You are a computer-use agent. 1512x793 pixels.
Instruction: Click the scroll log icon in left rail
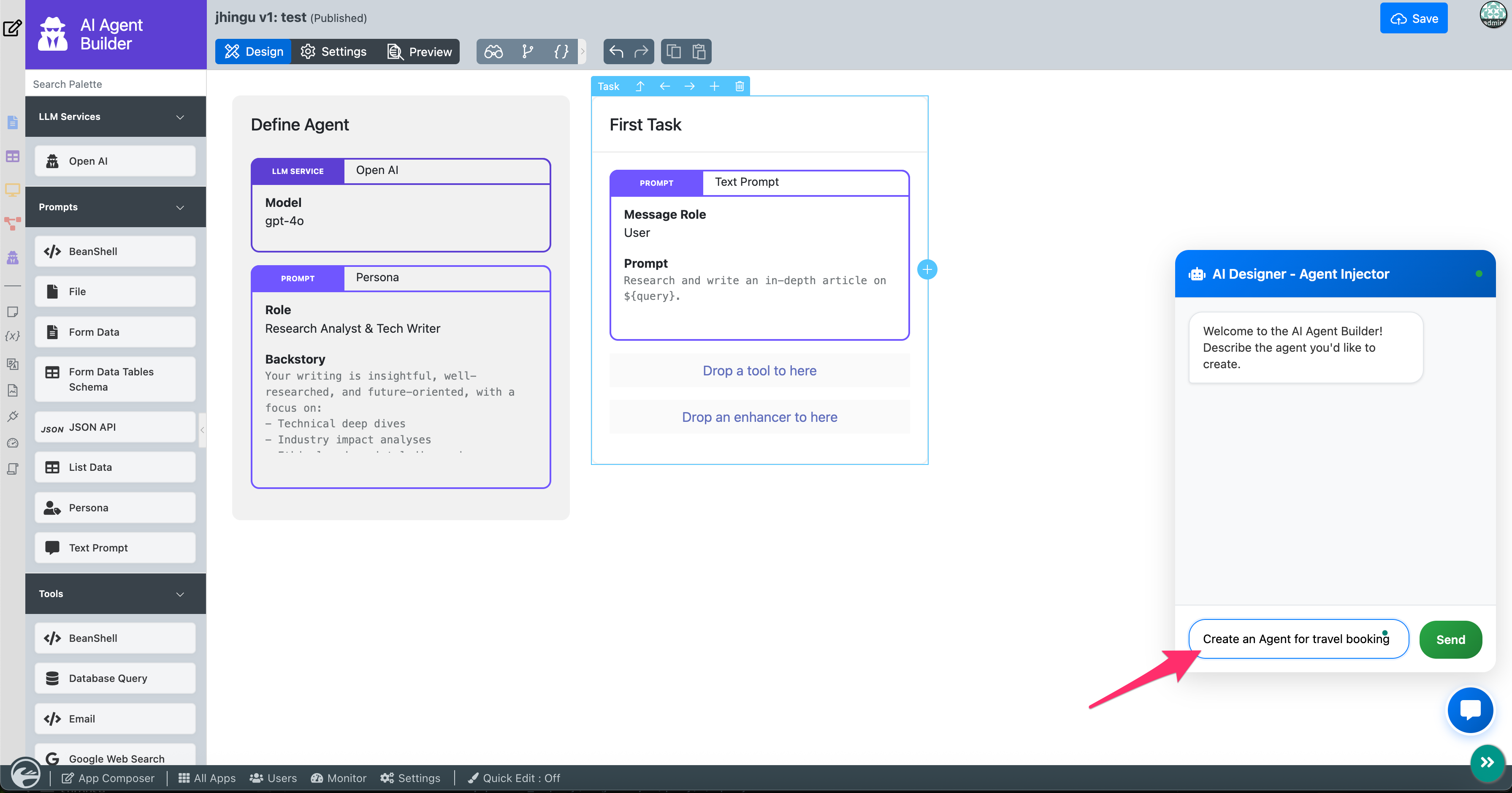[x=12, y=469]
